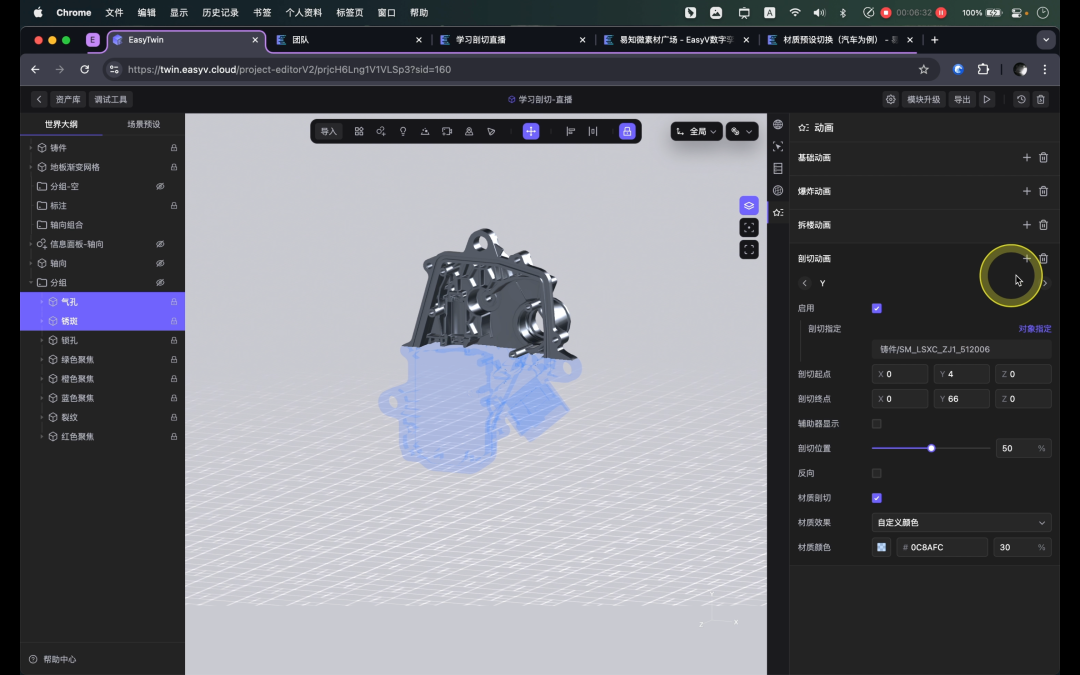The width and height of the screenshot is (1080, 675).
Task: Add a new 拆楼动画 with plus icon
Action: 1026,225
